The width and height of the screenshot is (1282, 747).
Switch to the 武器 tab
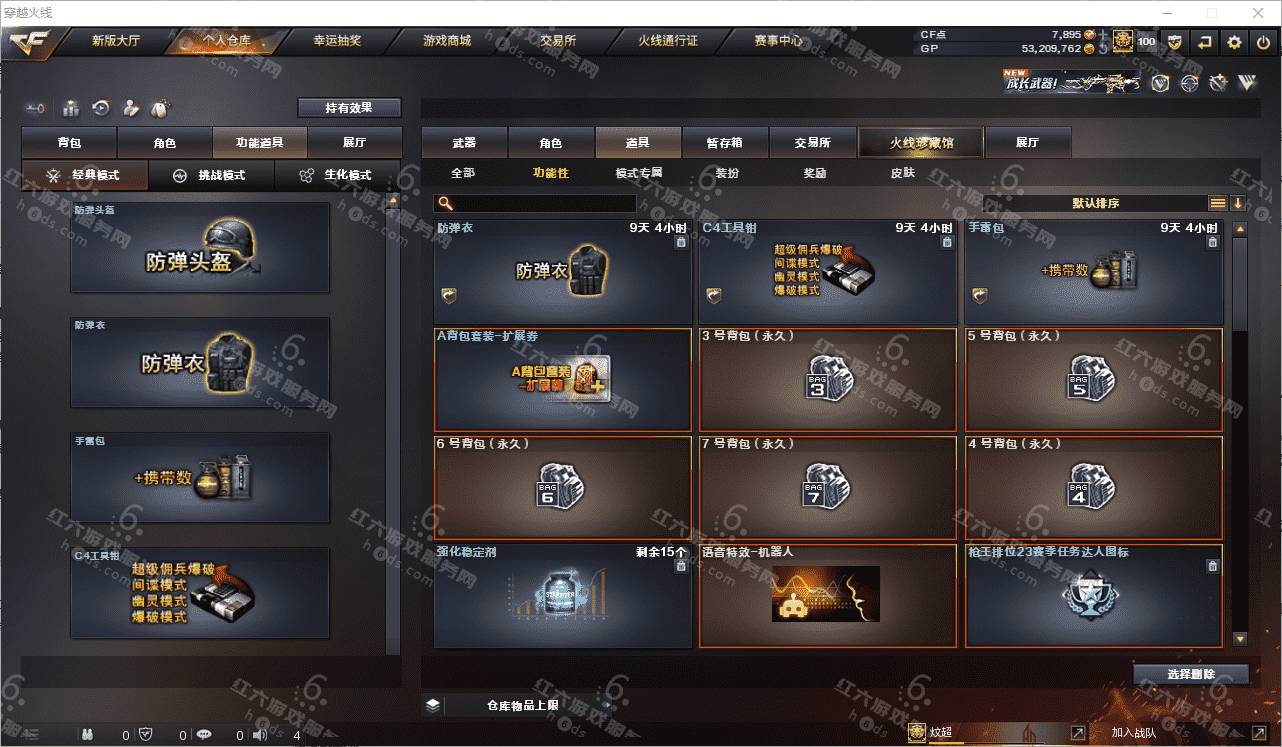pos(464,143)
